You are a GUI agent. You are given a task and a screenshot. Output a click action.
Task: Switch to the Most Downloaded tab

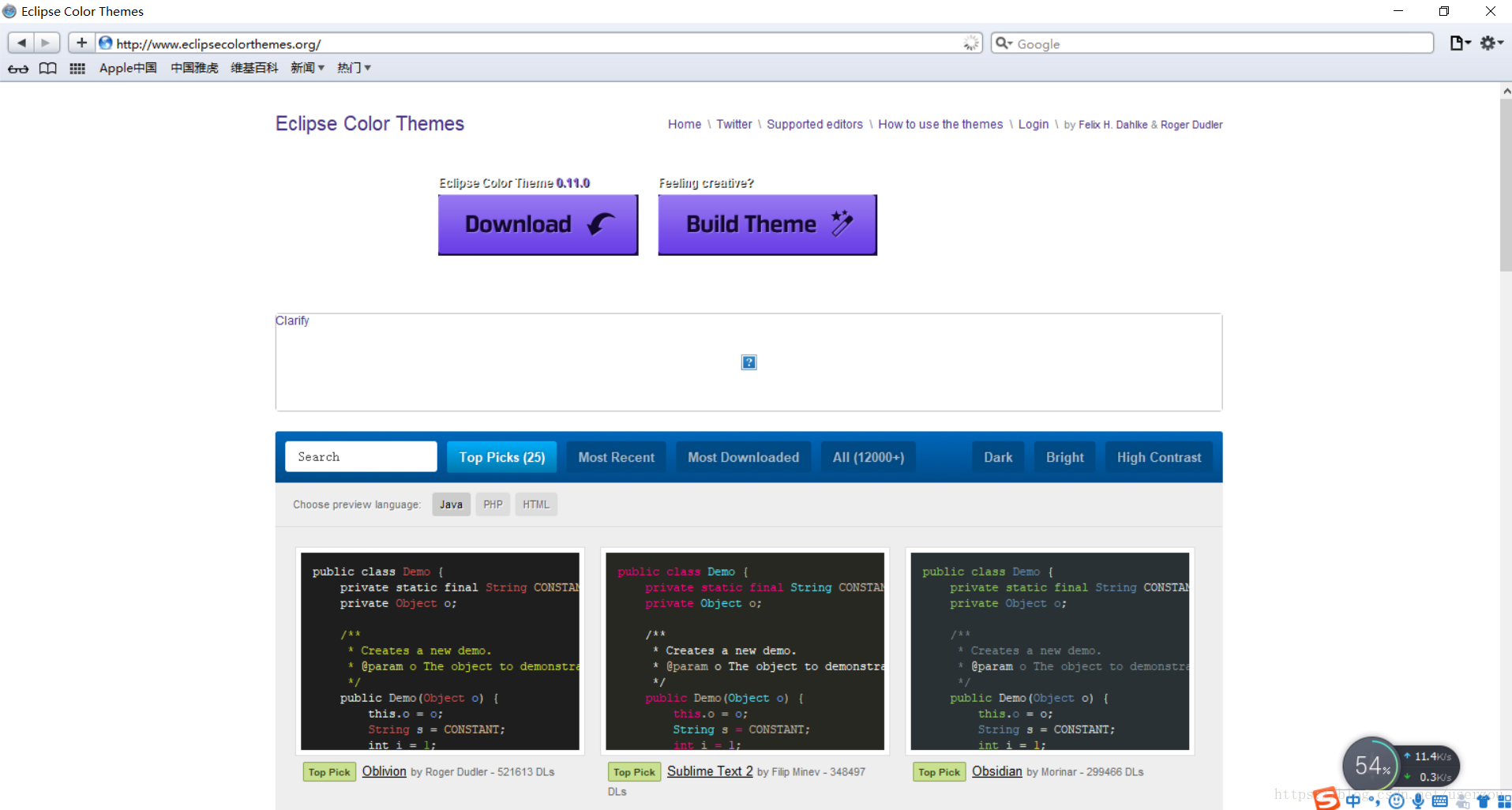[x=743, y=457]
